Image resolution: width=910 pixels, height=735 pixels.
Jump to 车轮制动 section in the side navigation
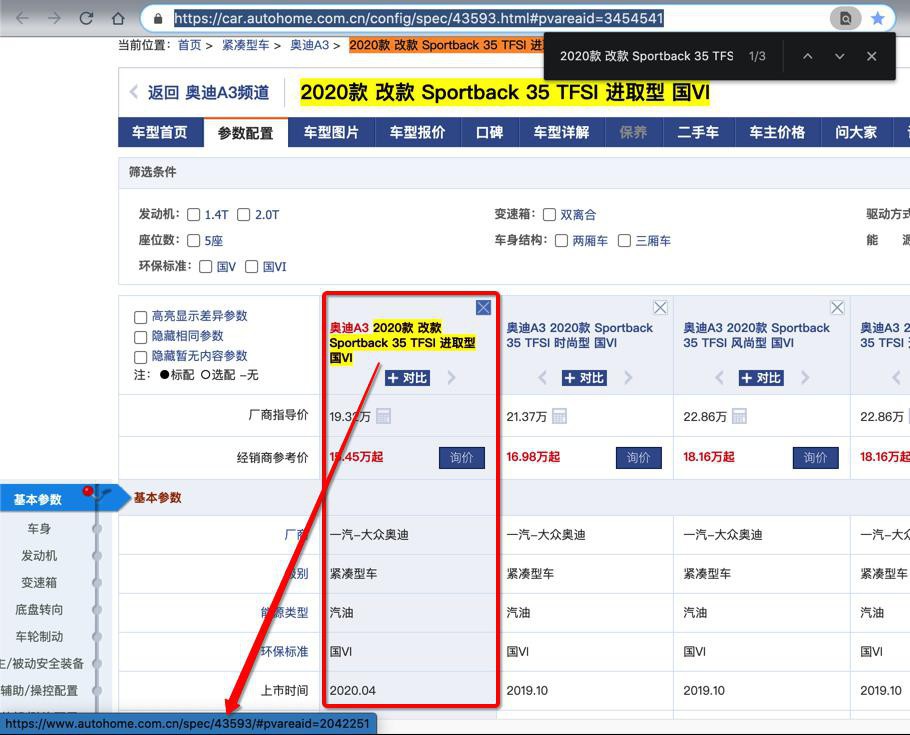pyautogui.click(x=39, y=636)
